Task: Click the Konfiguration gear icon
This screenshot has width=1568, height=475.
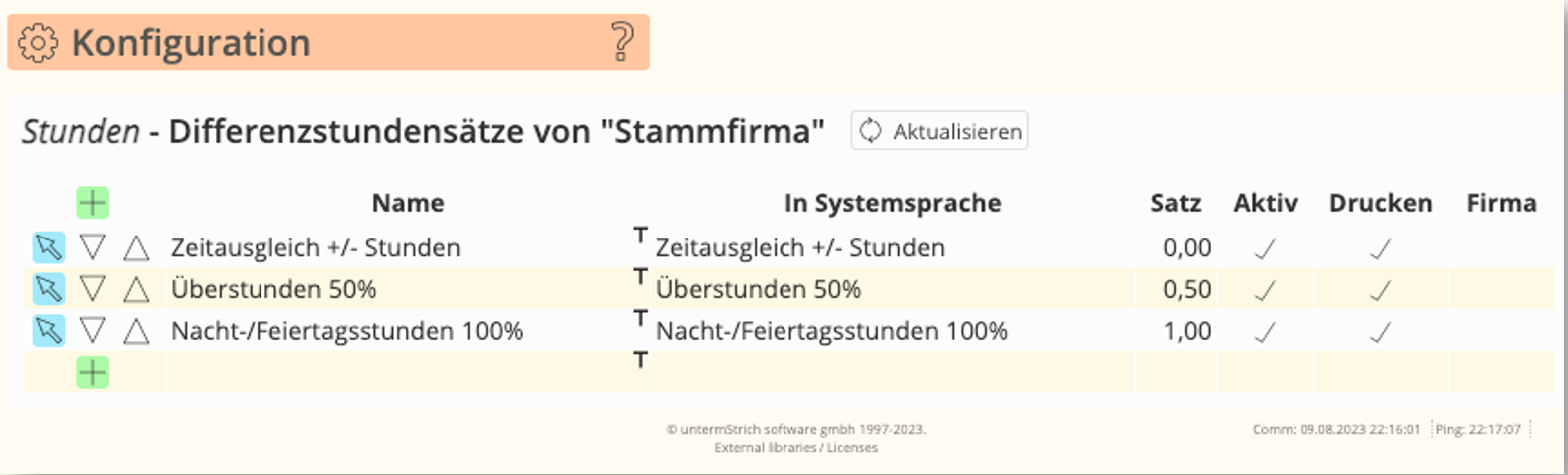Action: click(38, 44)
